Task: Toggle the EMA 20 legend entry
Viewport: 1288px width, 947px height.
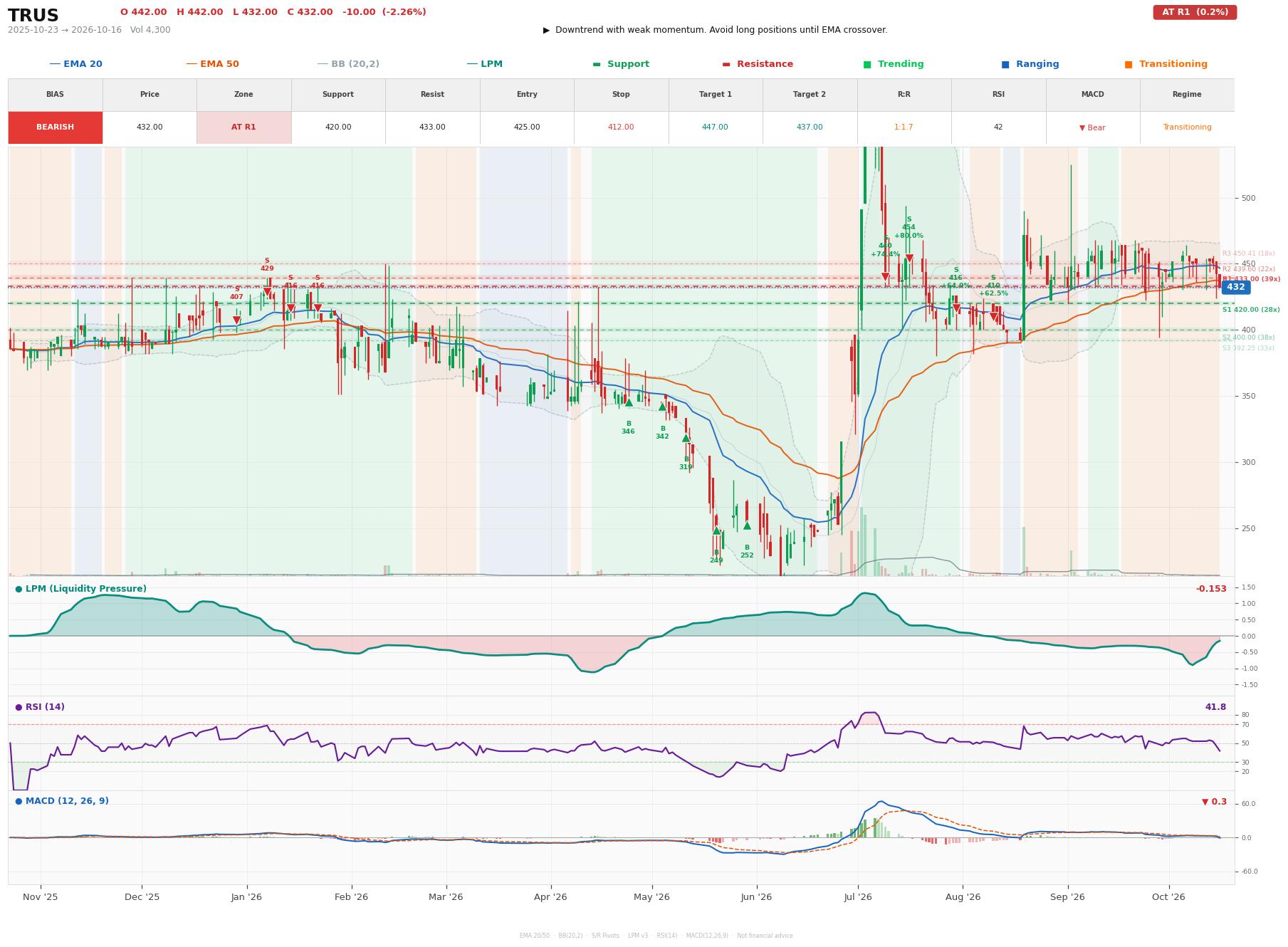Action: tap(76, 64)
